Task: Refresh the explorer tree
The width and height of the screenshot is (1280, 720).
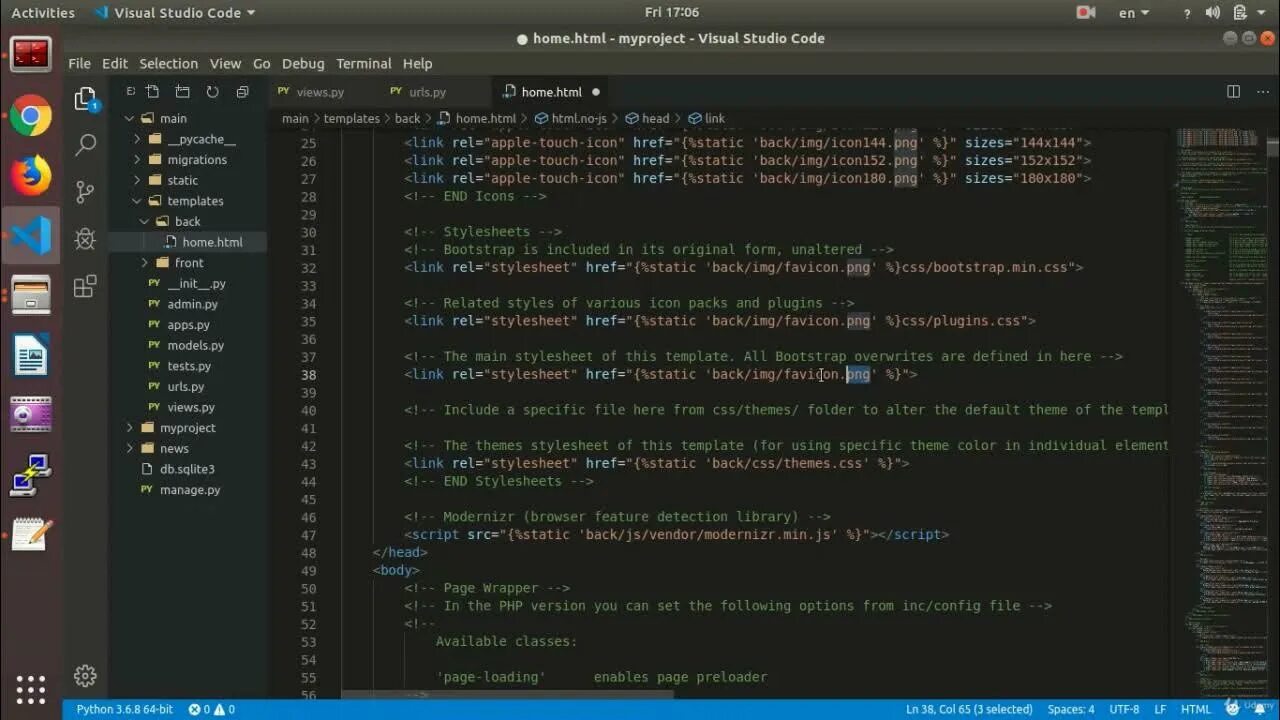Action: (x=212, y=91)
